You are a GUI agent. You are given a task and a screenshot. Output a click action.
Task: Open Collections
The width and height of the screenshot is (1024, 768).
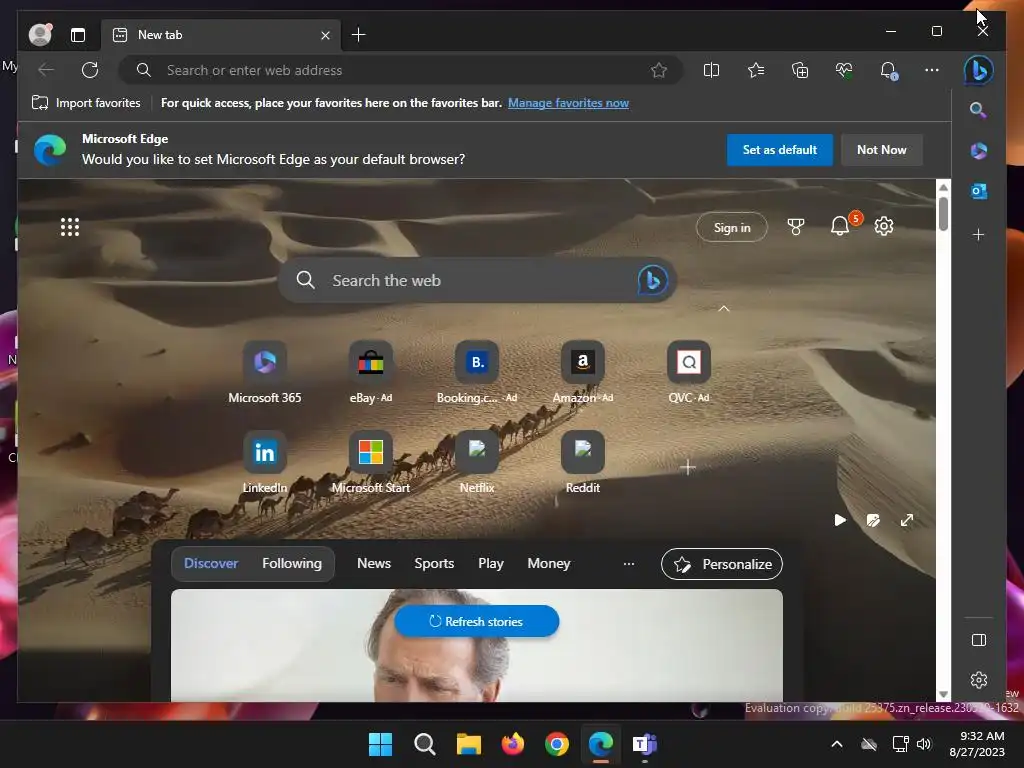point(800,70)
